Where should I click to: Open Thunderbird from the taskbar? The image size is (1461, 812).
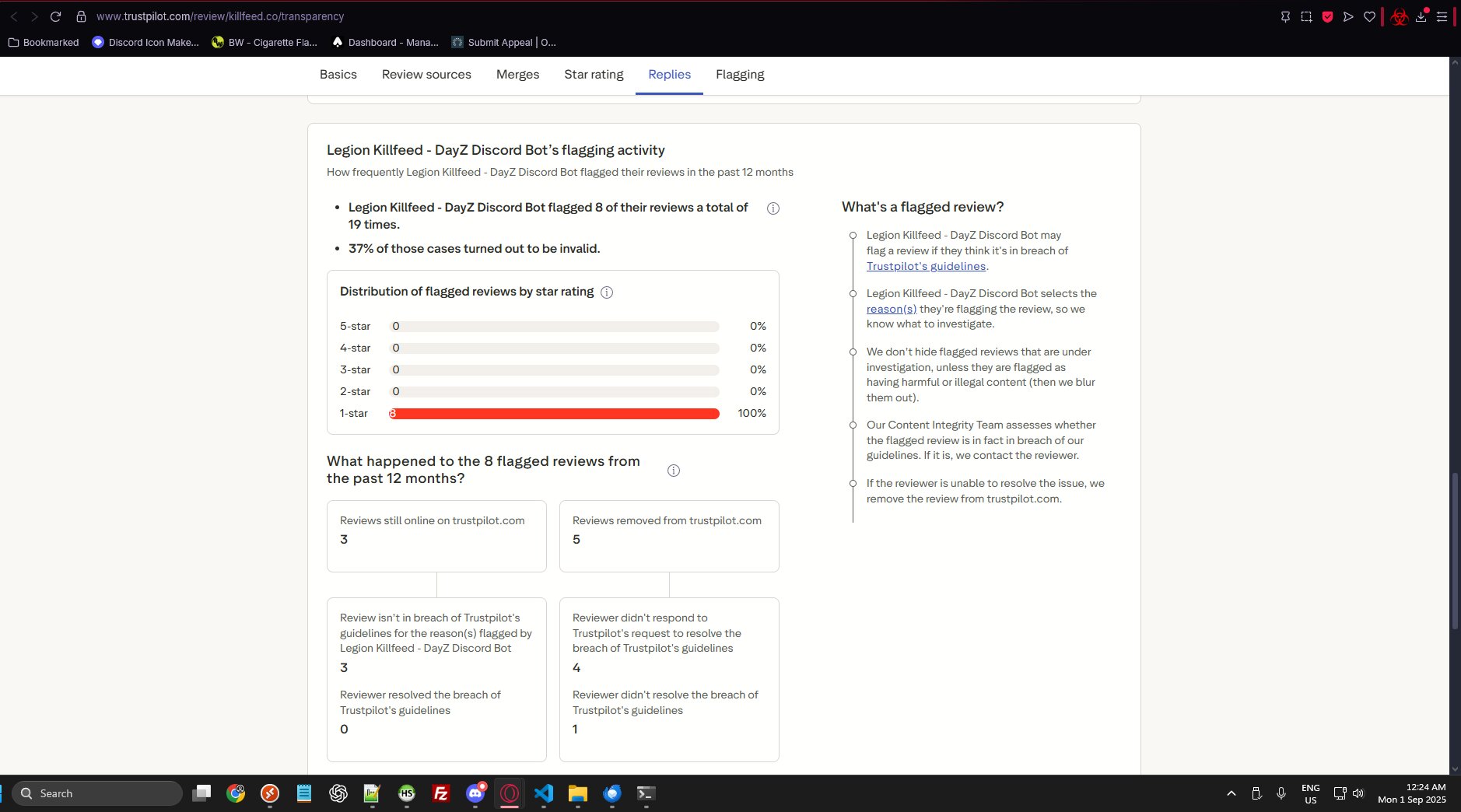(612, 793)
